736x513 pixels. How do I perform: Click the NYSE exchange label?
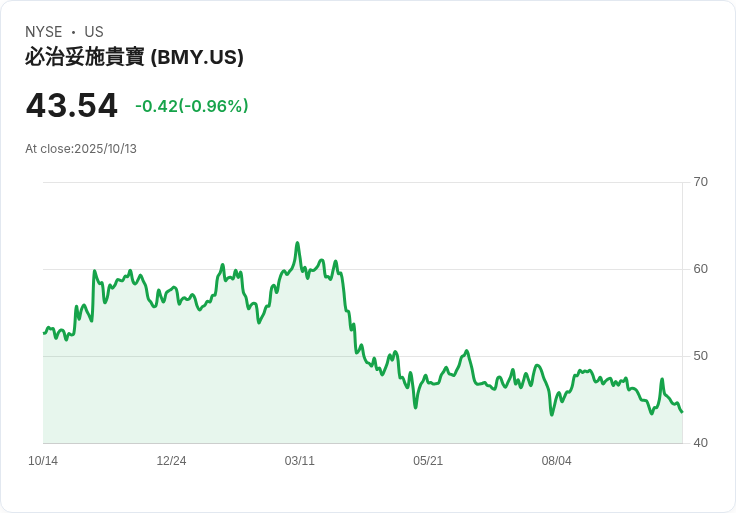tap(44, 32)
